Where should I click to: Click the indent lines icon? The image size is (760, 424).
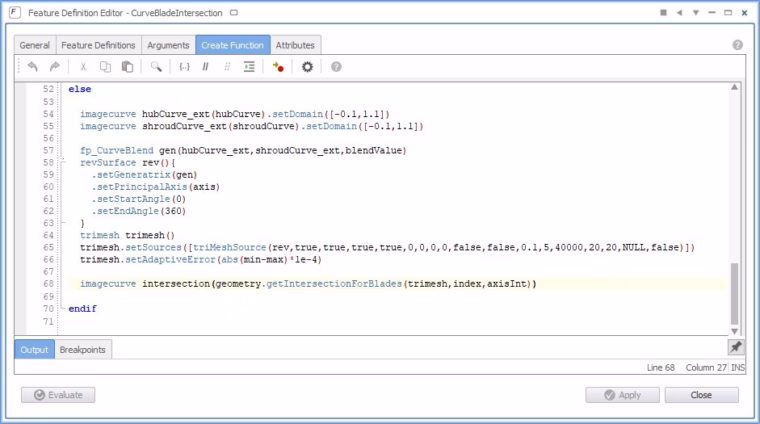pos(249,66)
